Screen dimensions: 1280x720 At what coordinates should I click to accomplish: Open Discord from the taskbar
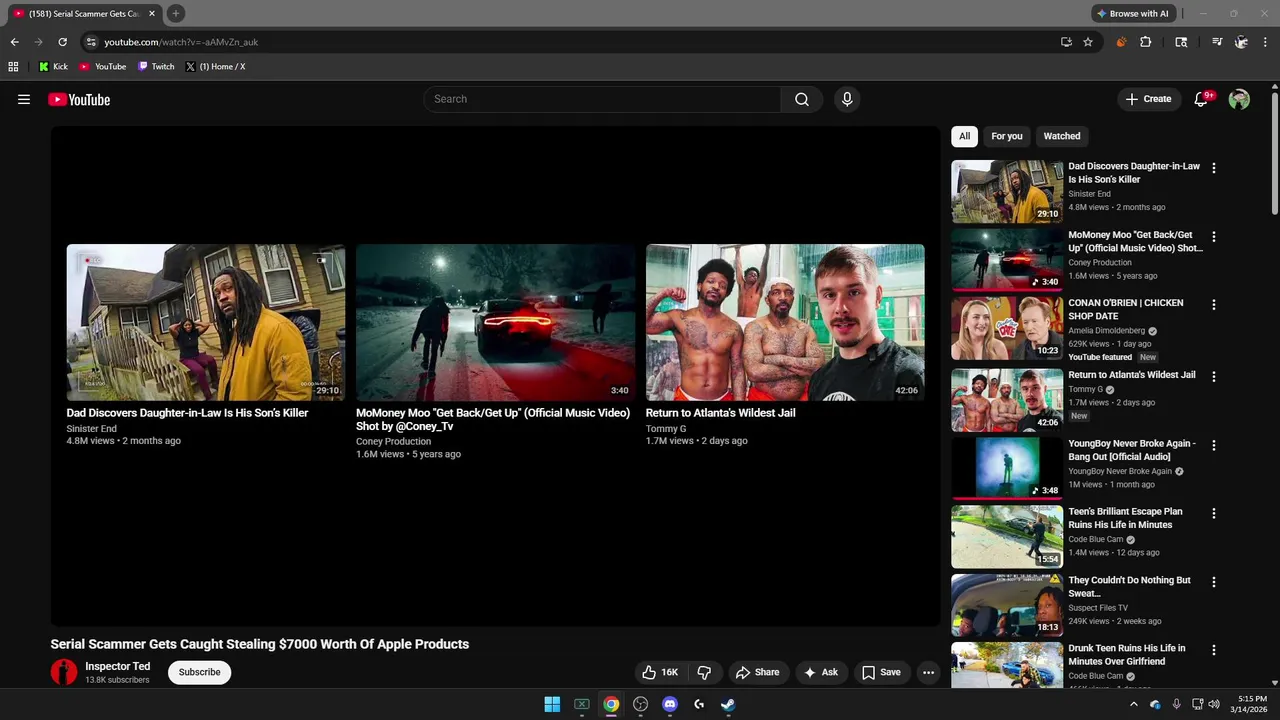(670, 704)
